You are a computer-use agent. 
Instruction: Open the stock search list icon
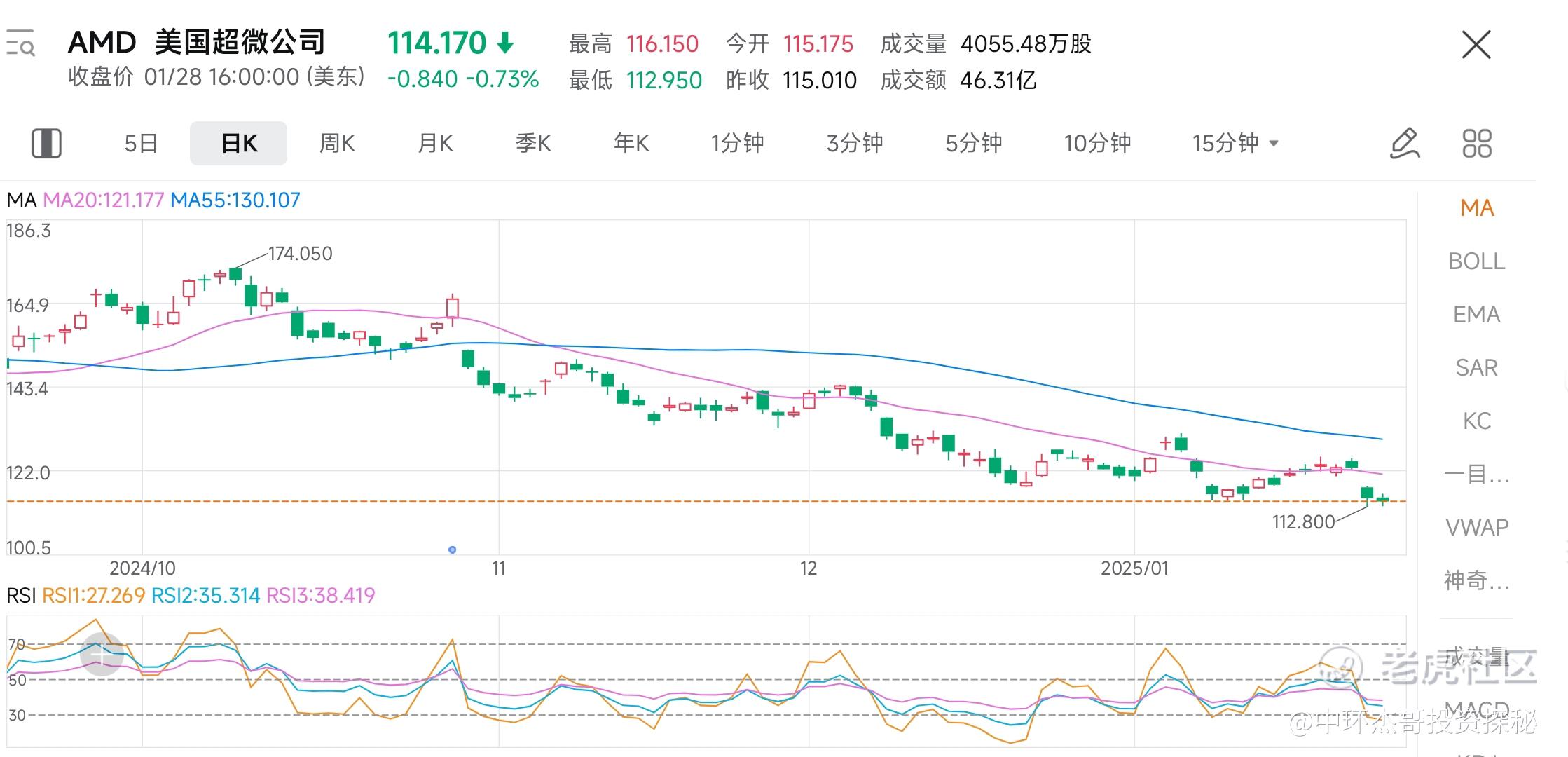point(20,43)
